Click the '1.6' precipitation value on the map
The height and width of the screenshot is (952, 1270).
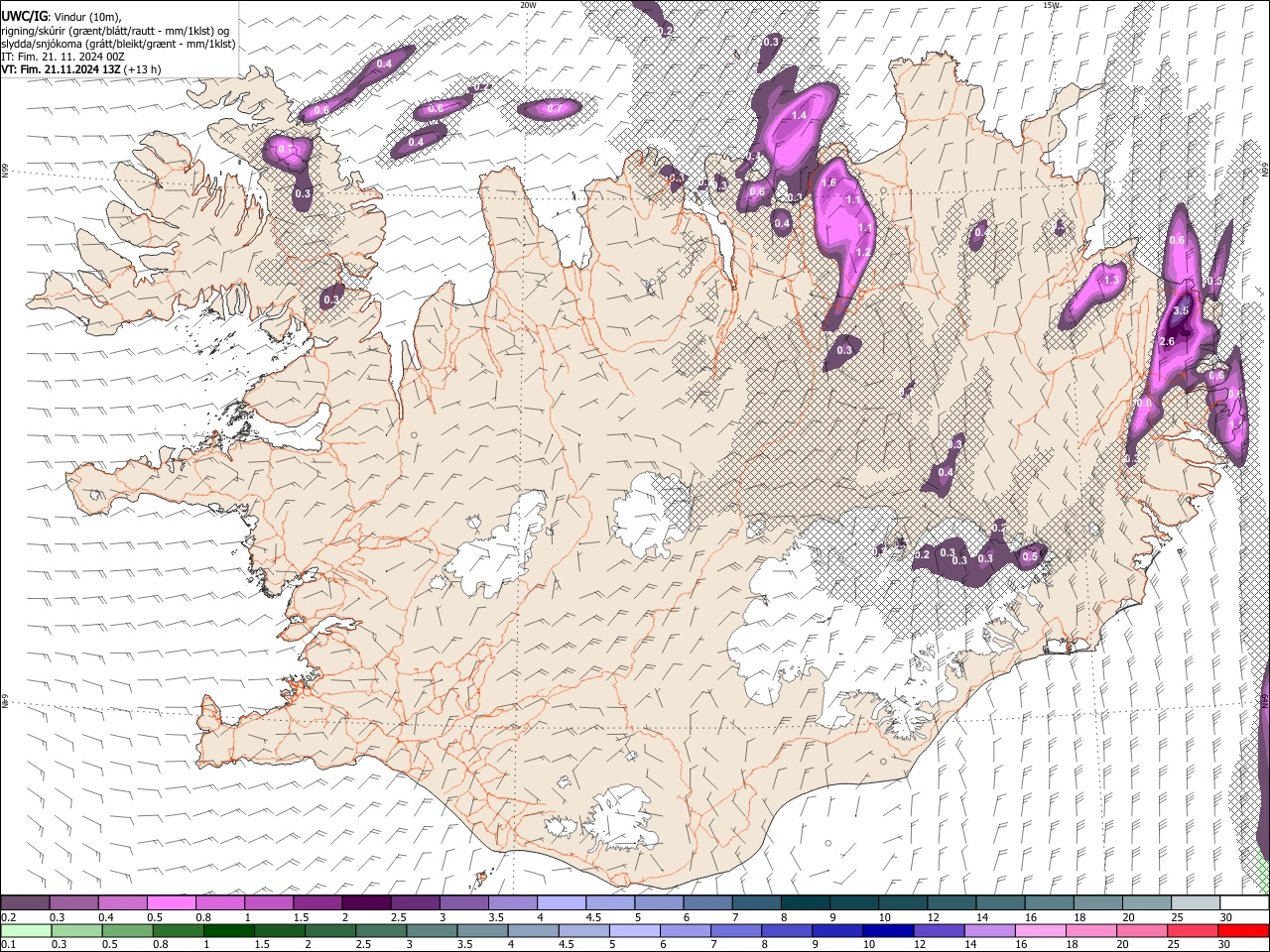click(829, 182)
